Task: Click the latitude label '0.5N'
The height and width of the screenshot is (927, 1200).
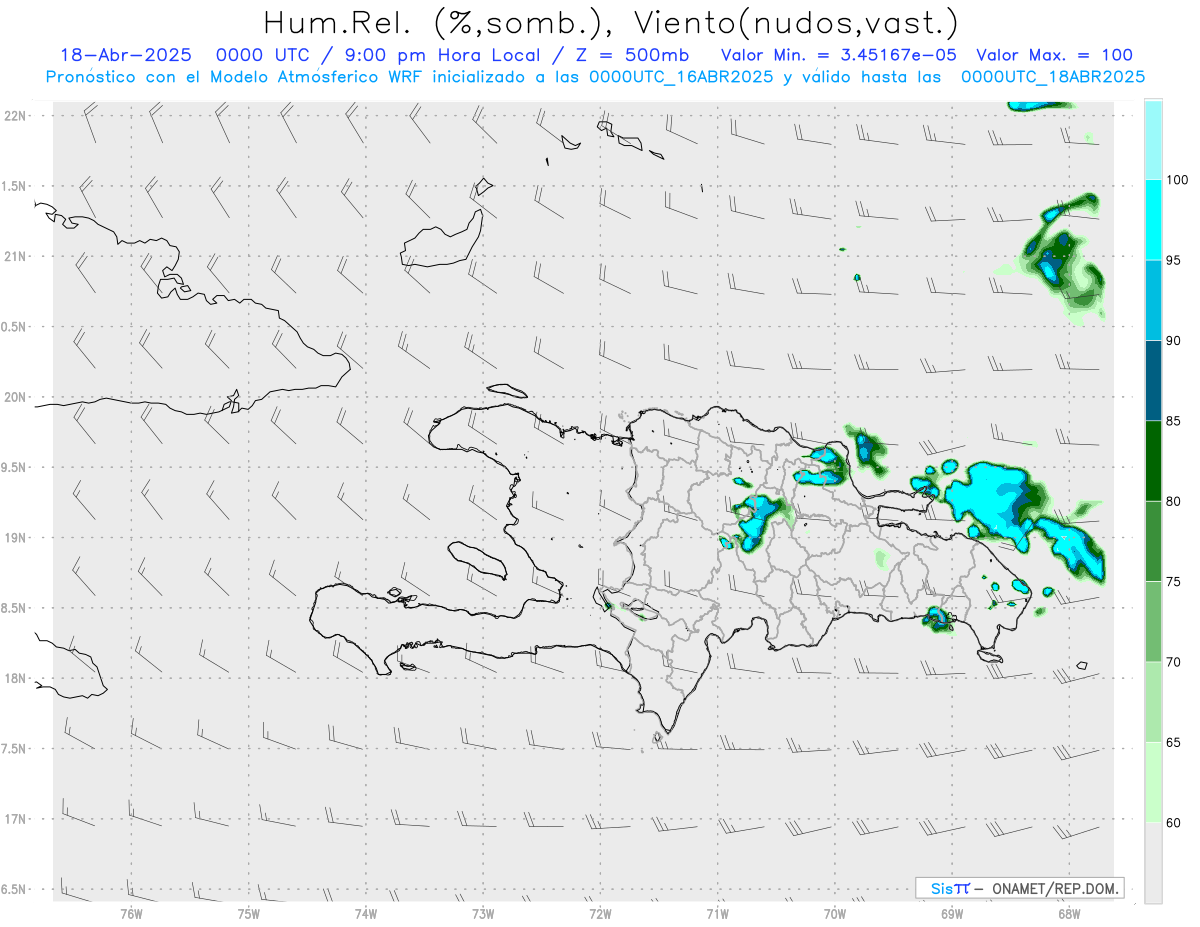Action: point(15,327)
